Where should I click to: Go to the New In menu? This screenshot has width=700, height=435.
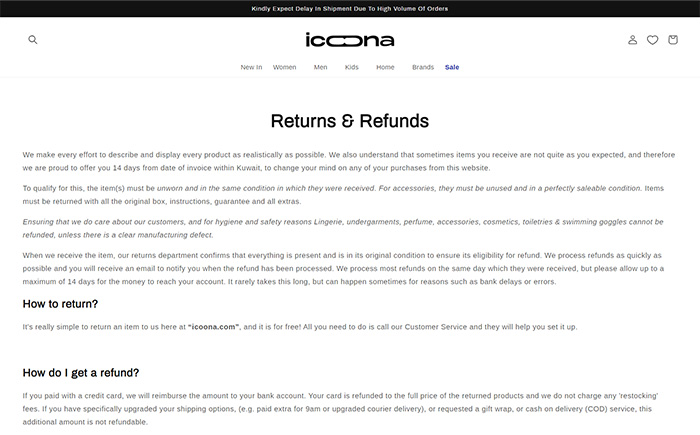pyautogui.click(x=251, y=67)
